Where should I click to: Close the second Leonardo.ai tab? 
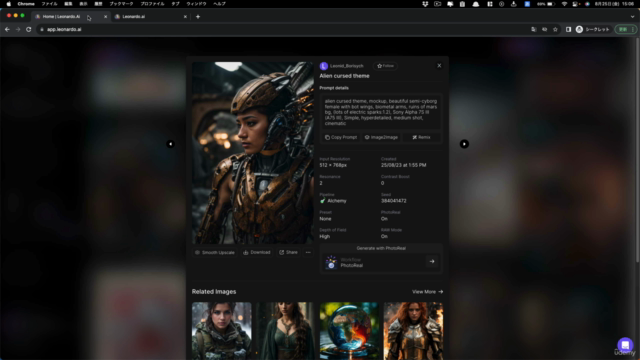coord(185,17)
